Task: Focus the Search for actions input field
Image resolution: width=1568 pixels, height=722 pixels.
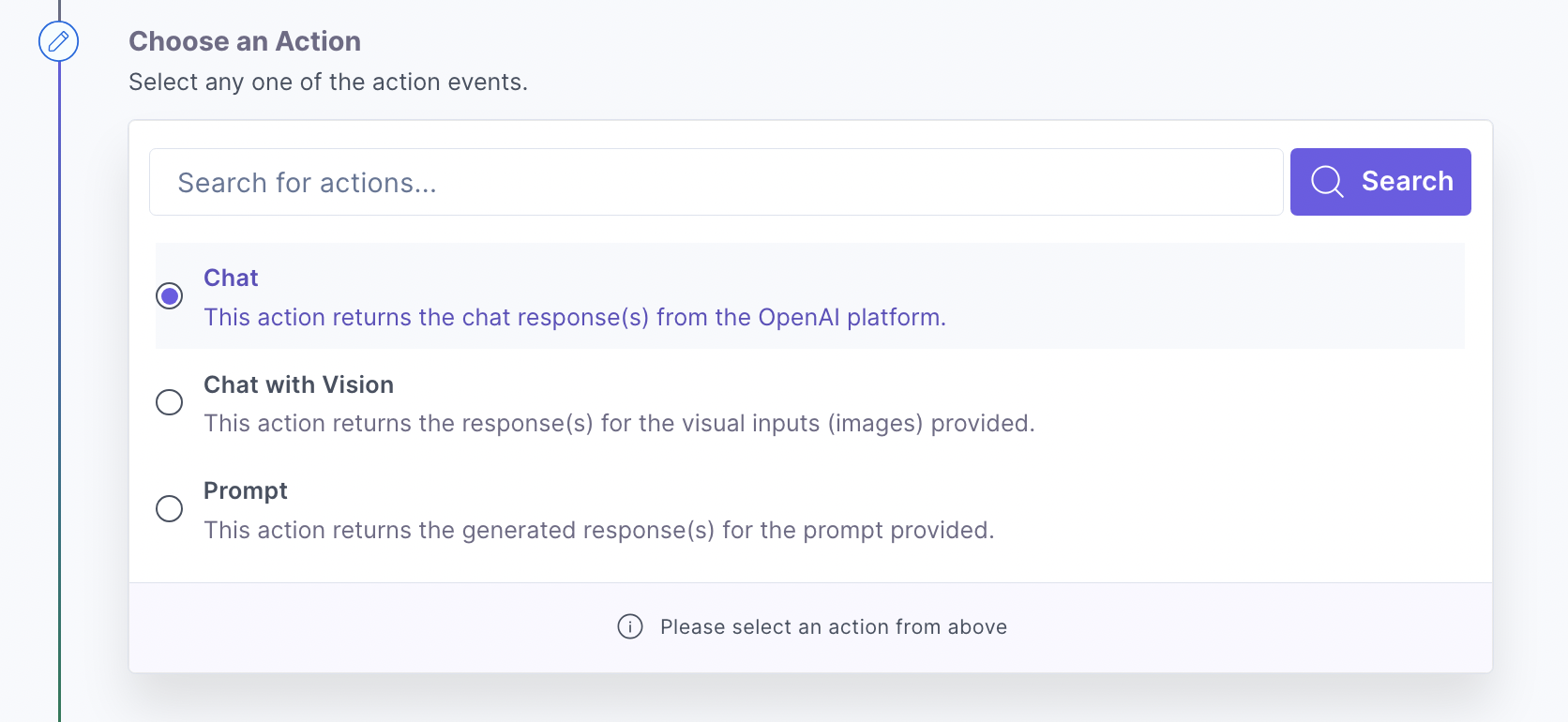Action: coord(716,182)
